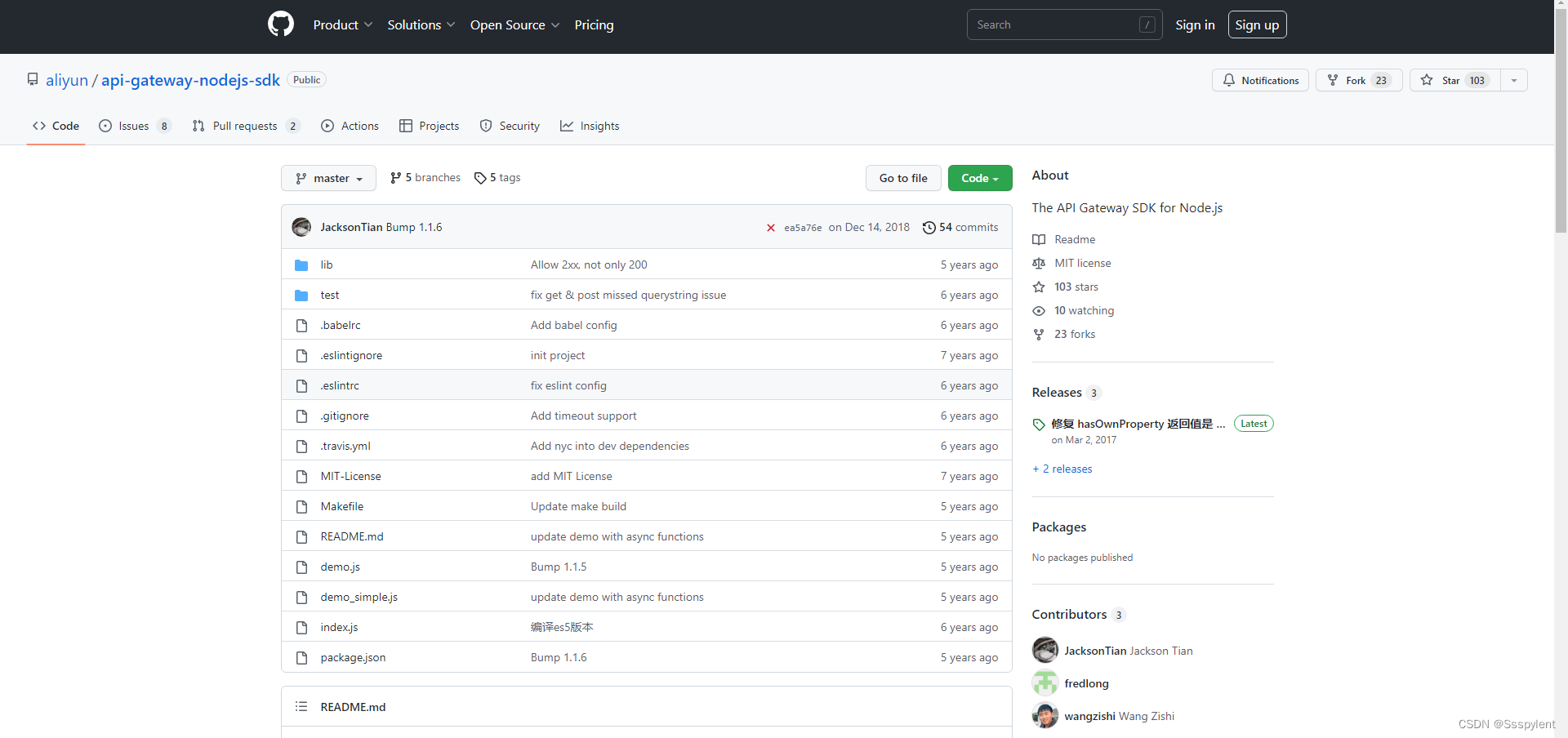Open the aliyun owner link
Viewport: 1568px width, 738px height.
(x=67, y=80)
